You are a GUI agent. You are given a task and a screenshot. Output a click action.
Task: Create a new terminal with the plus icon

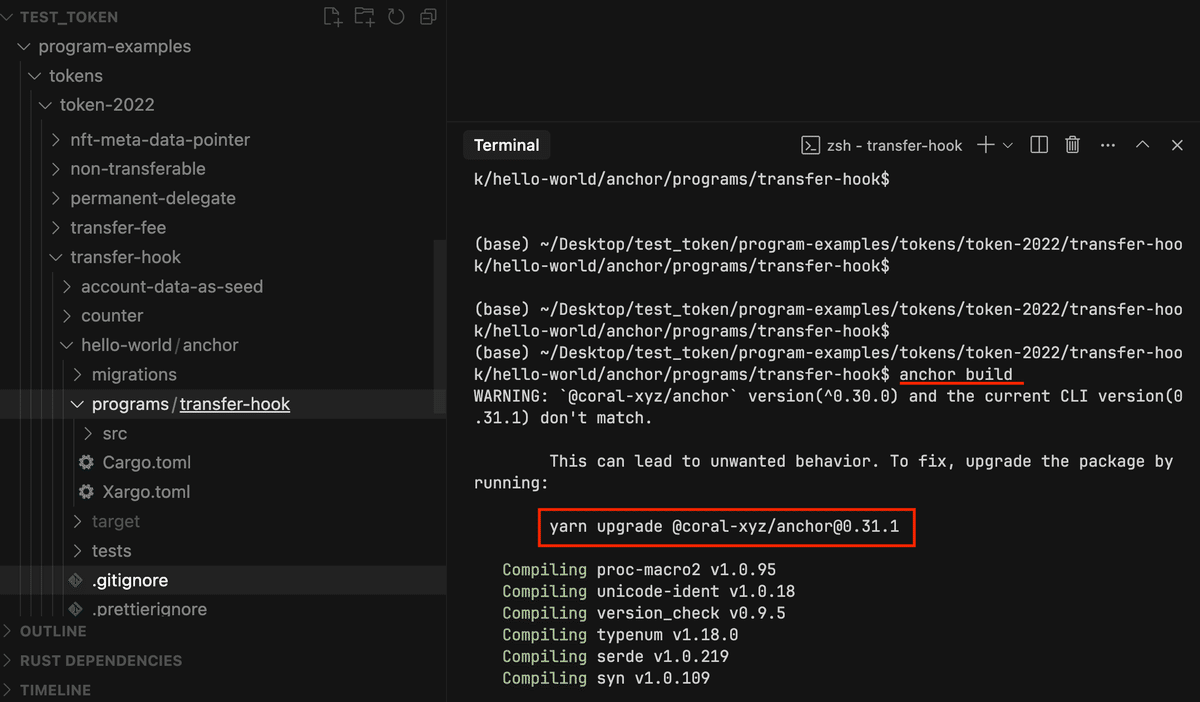tap(988, 144)
